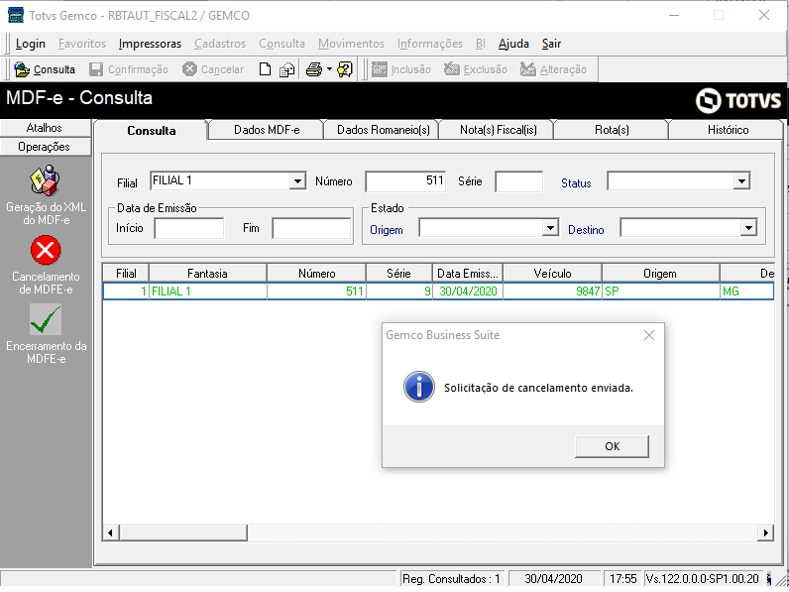Screen dimensions: 789x592
Task: Click OK in the cancellation message dialog
Action: pyautogui.click(x=612, y=447)
